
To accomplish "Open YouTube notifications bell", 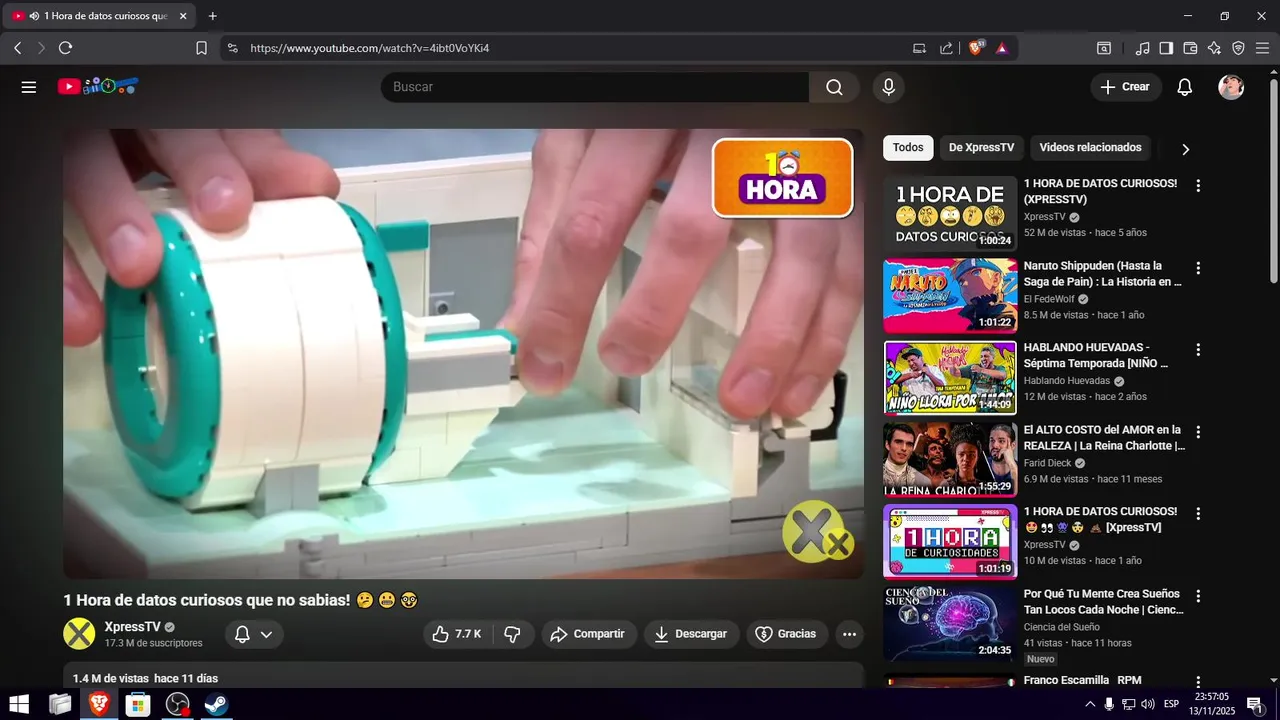I will click(1184, 87).
